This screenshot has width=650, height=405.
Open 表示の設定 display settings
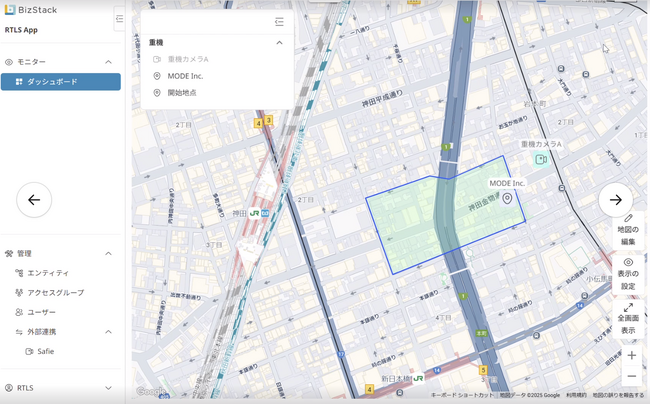point(628,274)
